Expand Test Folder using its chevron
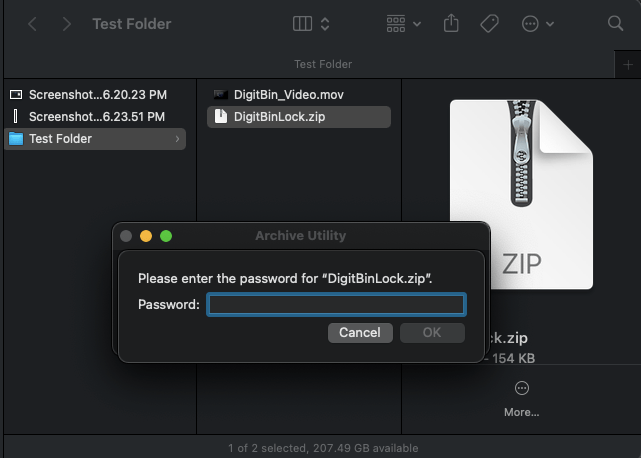This screenshot has width=641, height=458. coord(178,139)
